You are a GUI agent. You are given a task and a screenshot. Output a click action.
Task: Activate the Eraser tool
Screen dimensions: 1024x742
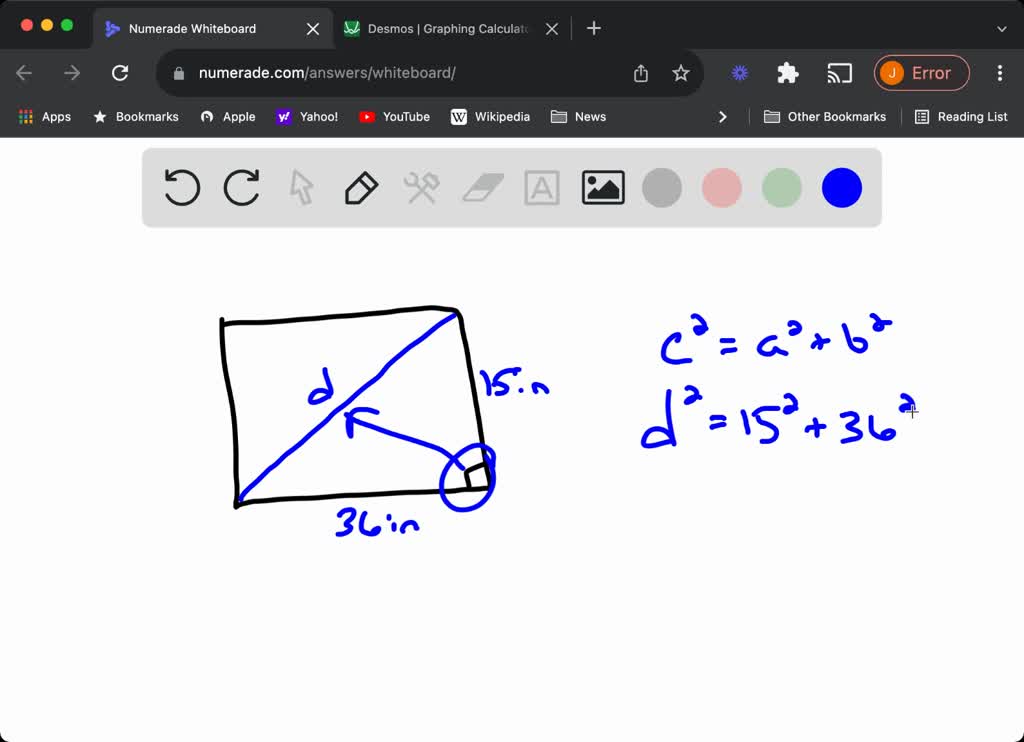(481, 187)
